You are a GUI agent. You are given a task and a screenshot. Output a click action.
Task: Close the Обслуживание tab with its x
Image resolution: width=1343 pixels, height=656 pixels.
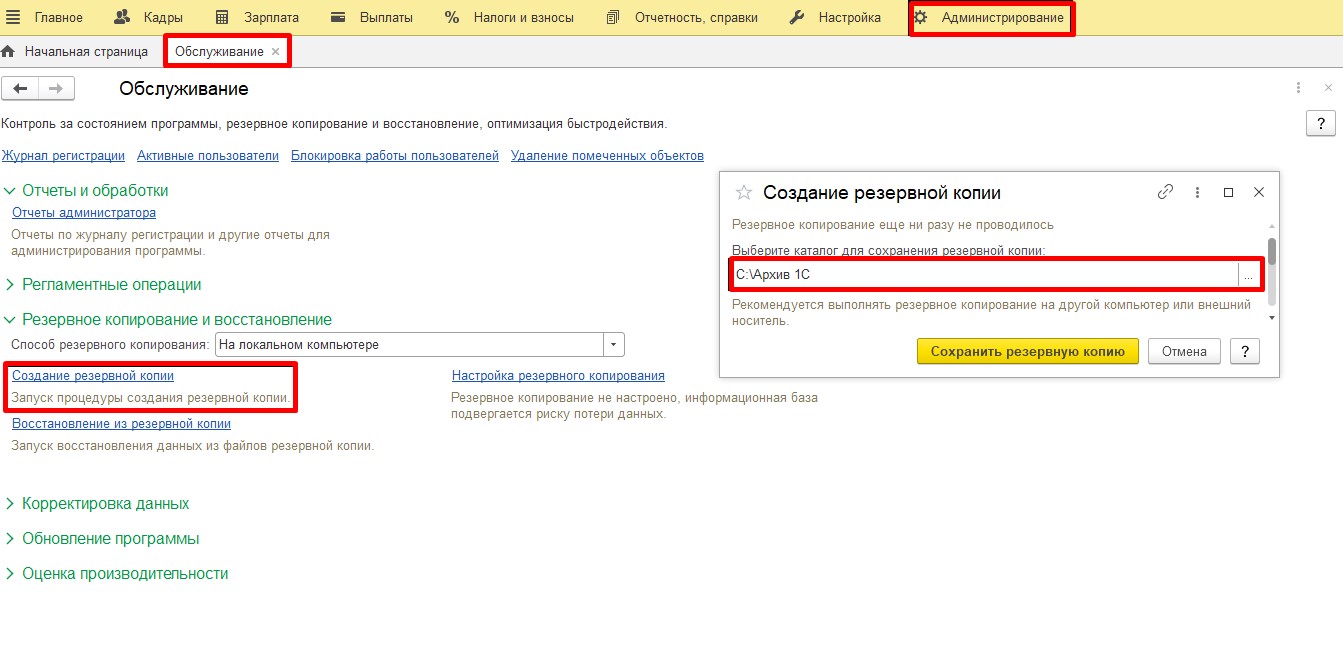click(x=276, y=51)
